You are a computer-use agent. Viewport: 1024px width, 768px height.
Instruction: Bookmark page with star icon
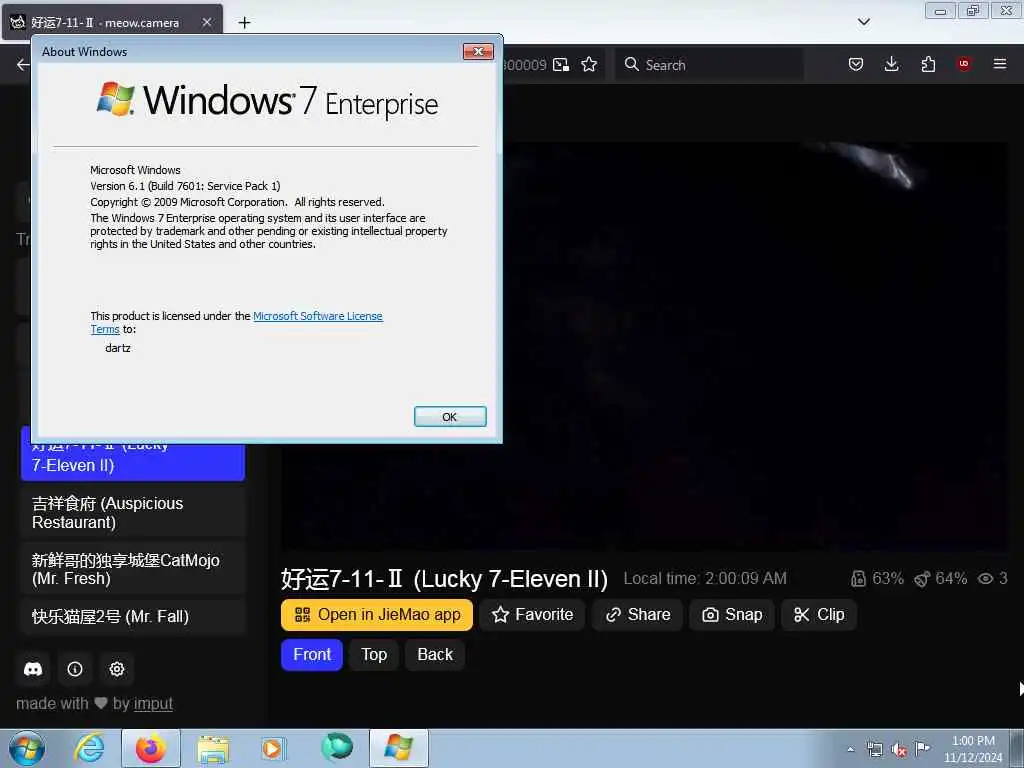tap(589, 64)
